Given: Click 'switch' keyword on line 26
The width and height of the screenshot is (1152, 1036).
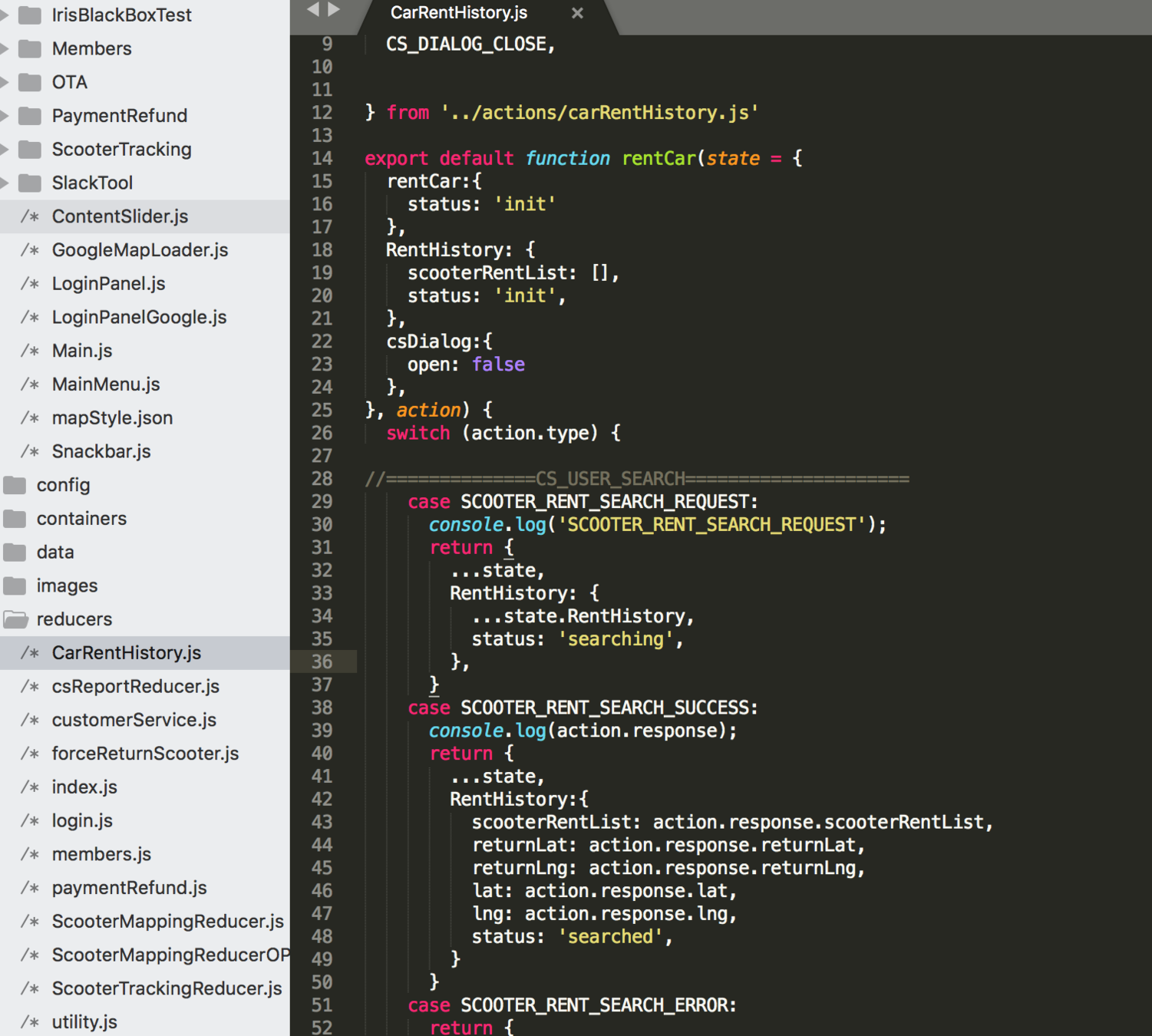Looking at the screenshot, I should [418, 433].
